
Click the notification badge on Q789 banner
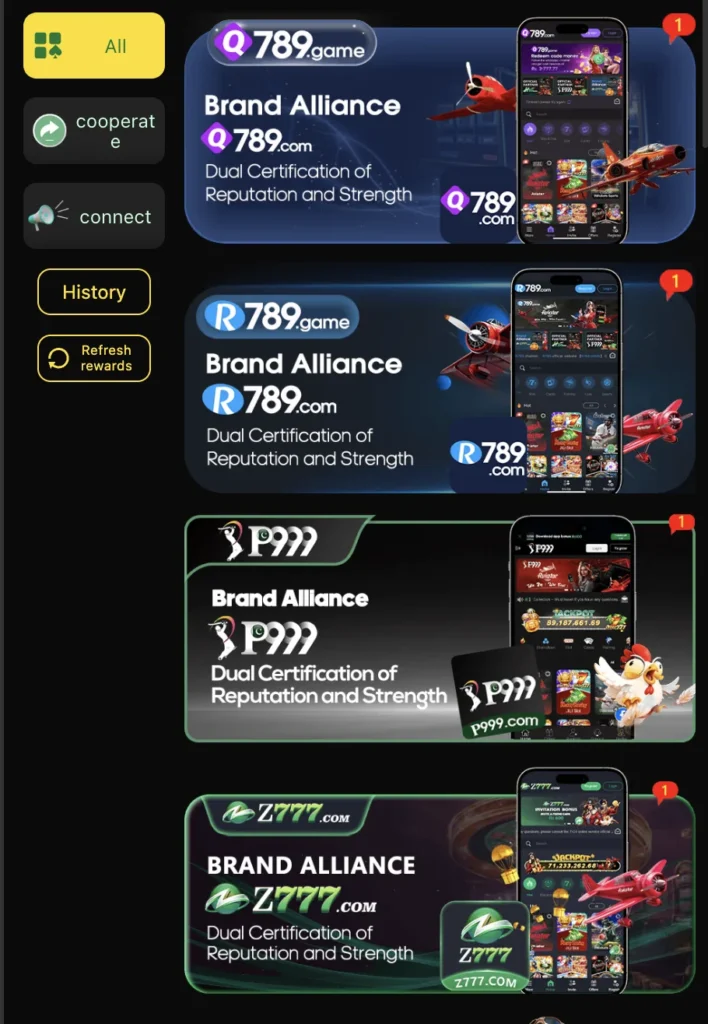(x=677, y=27)
